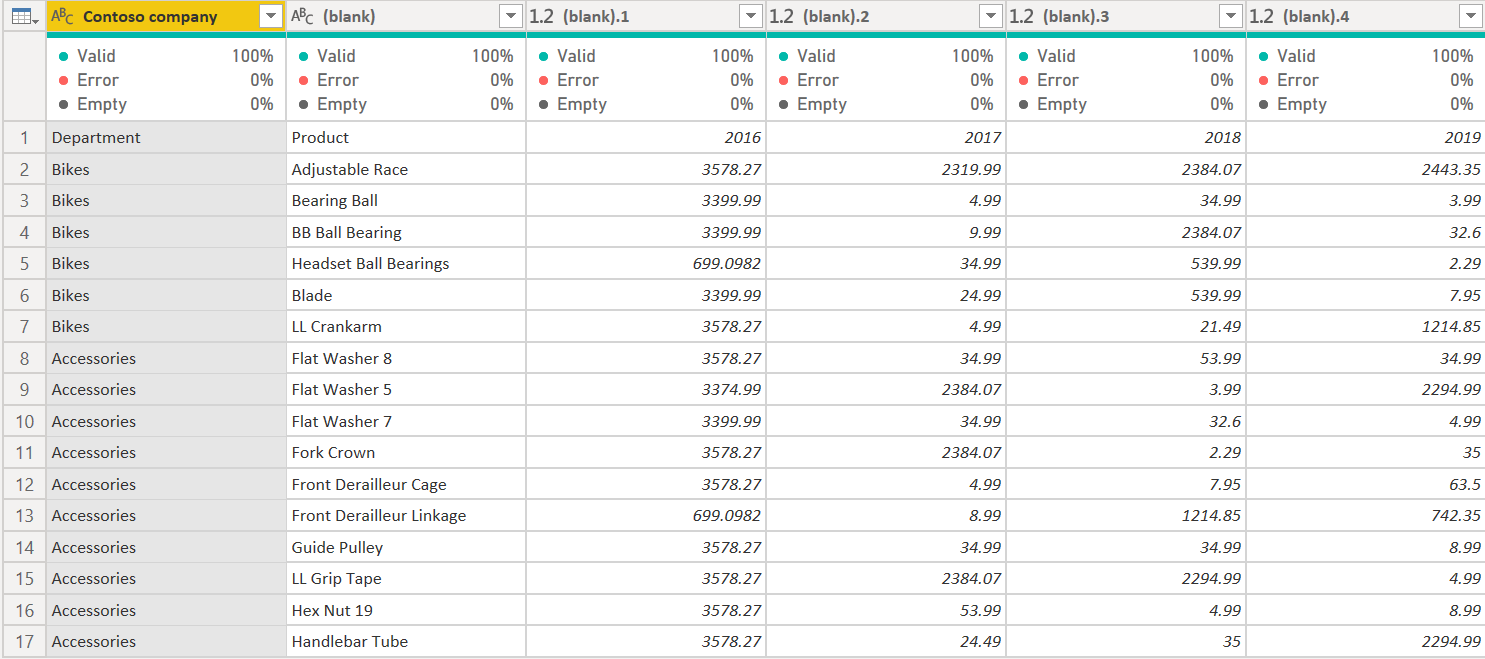The height and width of the screenshot is (659, 1485).
Task: Open the filter dropdown on (blank).4
Action: [x=1470, y=16]
